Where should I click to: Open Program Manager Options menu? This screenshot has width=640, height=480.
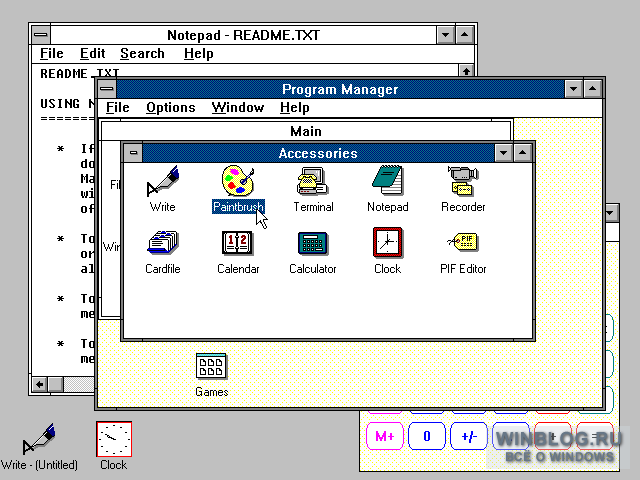[171, 107]
